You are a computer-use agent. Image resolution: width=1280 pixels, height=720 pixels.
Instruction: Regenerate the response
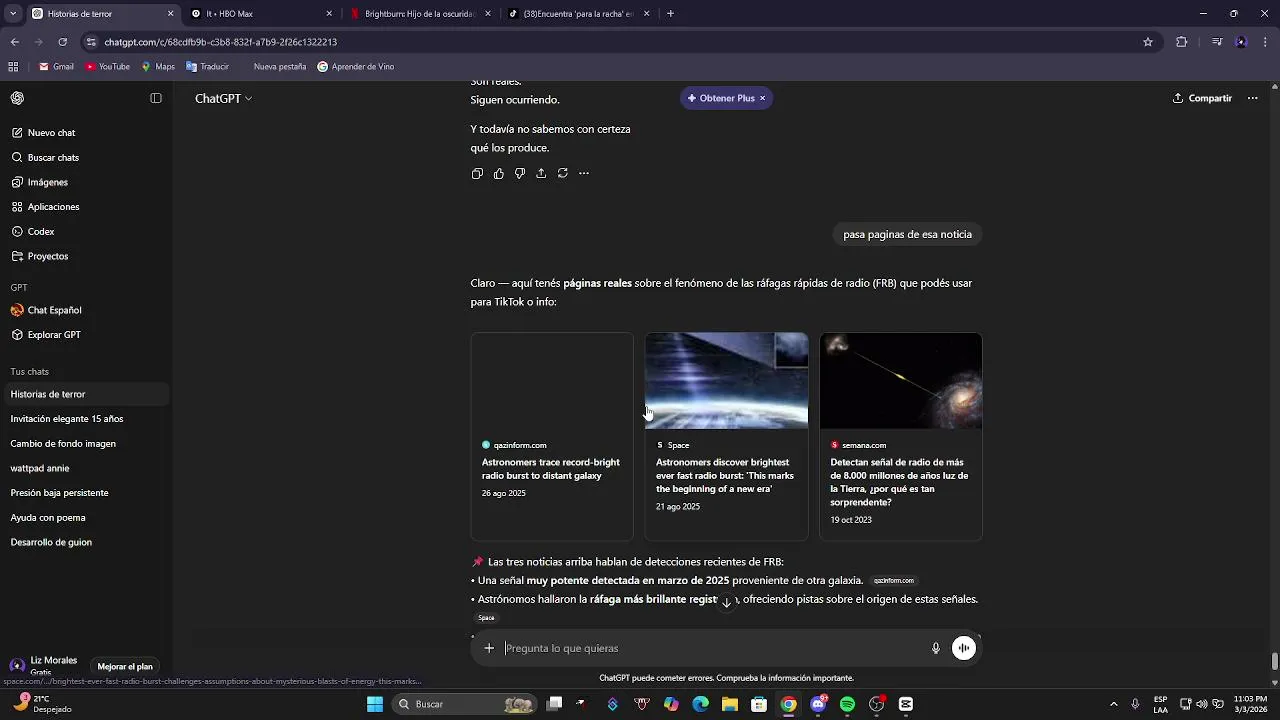point(563,173)
